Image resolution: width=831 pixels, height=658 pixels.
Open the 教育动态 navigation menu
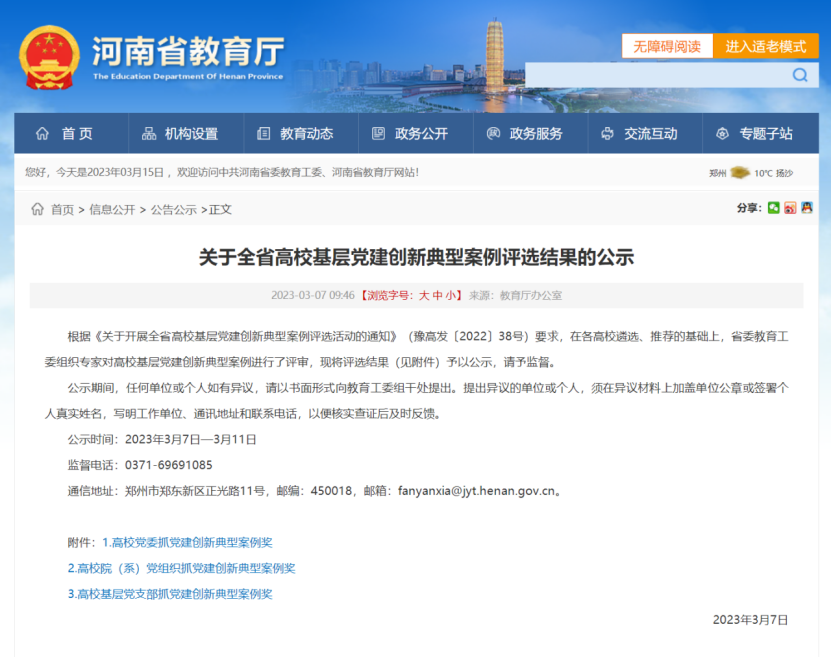(295, 134)
